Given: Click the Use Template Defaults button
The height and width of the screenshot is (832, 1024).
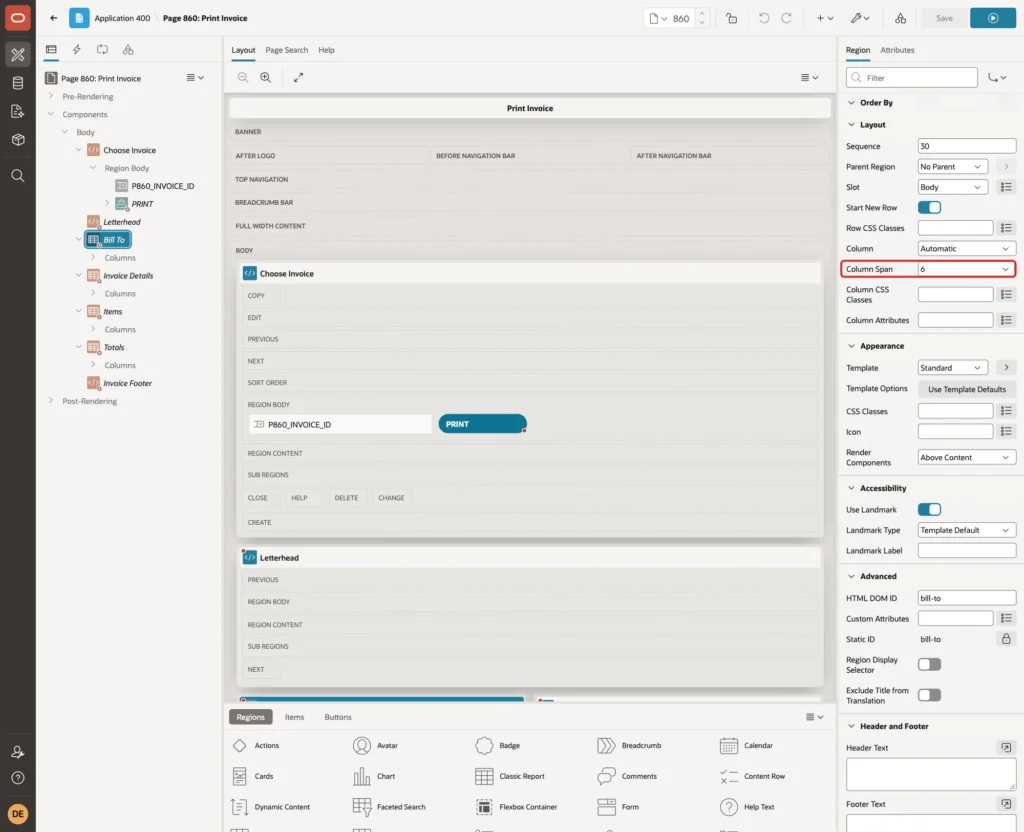Looking at the screenshot, I should (x=967, y=389).
